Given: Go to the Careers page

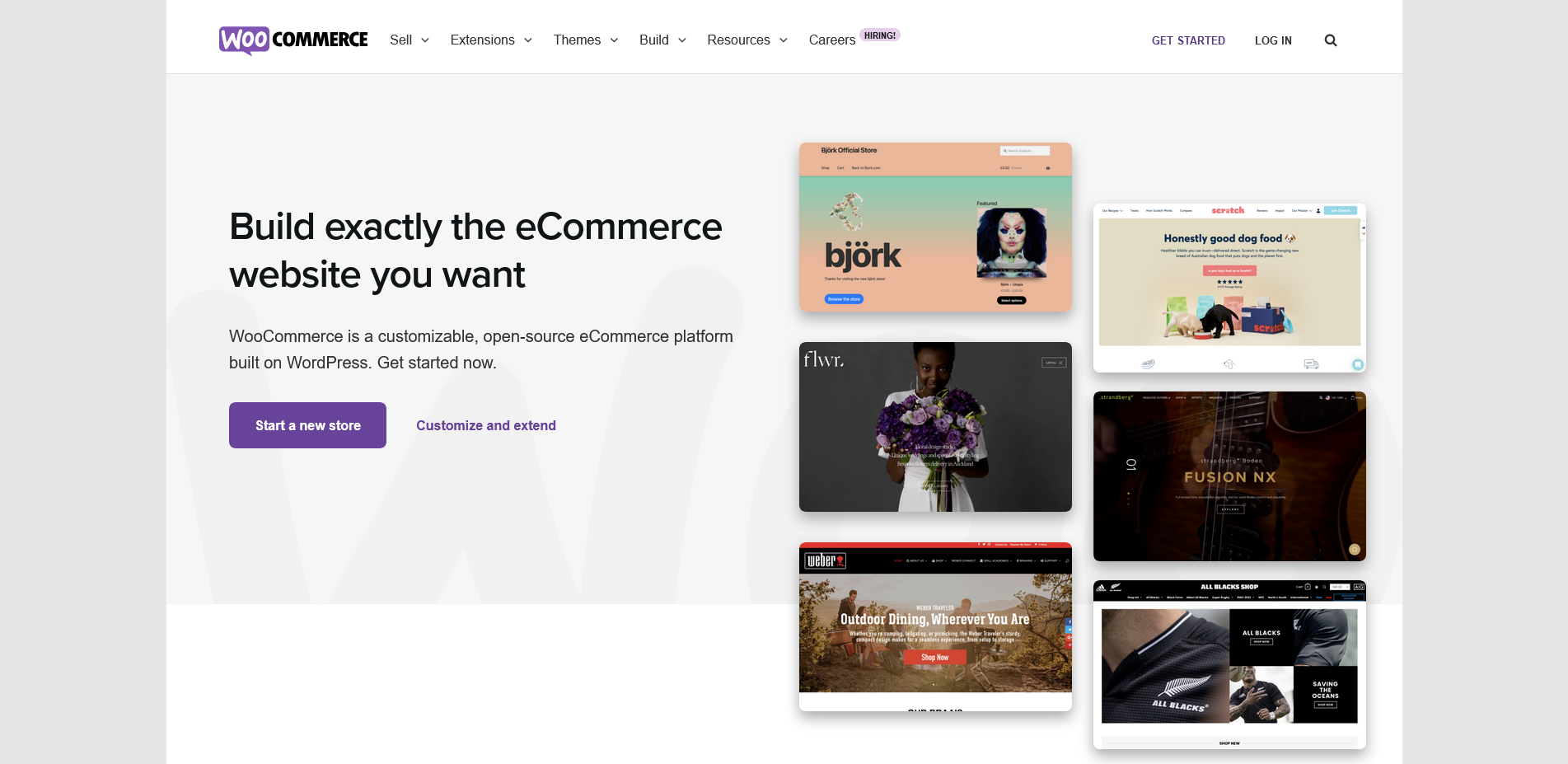Looking at the screenshot, I should 831,40.
